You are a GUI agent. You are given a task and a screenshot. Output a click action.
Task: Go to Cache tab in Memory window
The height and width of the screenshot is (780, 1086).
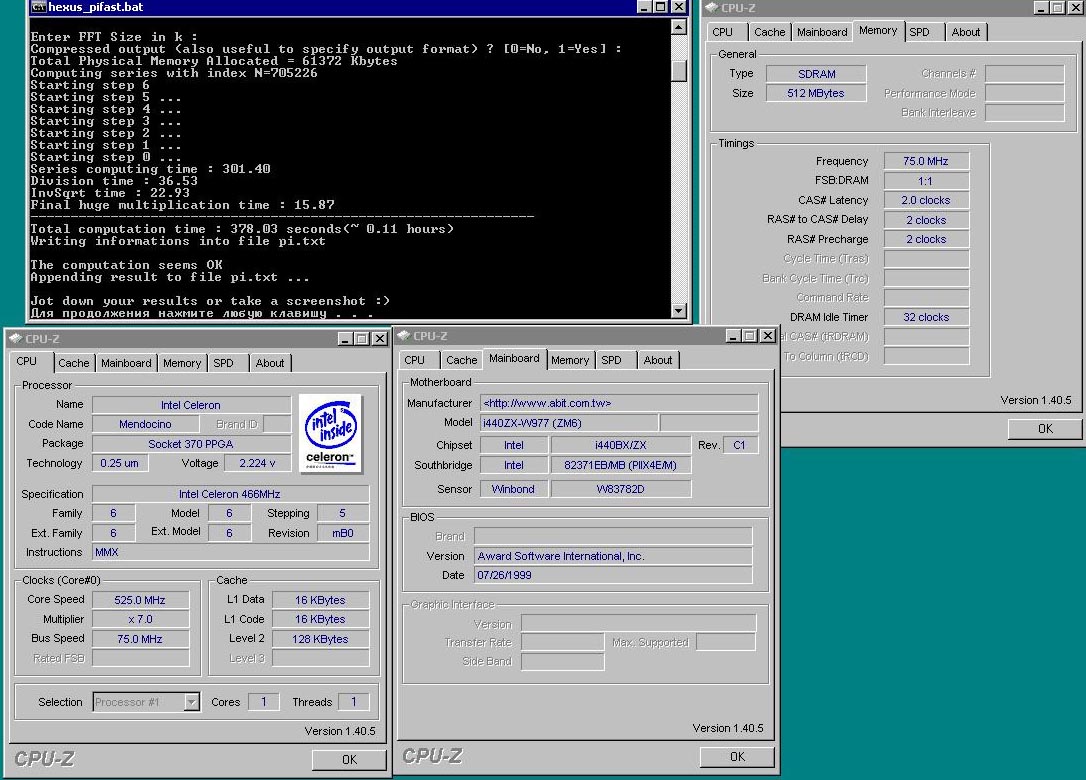click(x=769, y=32)
